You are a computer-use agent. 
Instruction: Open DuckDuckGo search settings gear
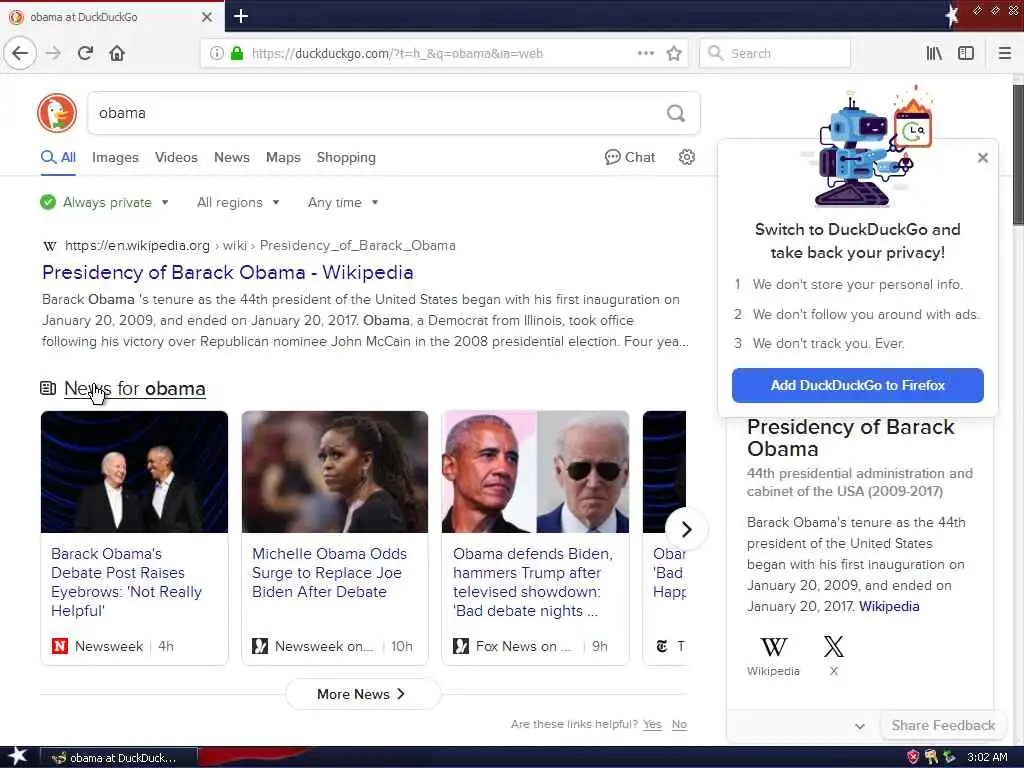click(x=686, y=157)
